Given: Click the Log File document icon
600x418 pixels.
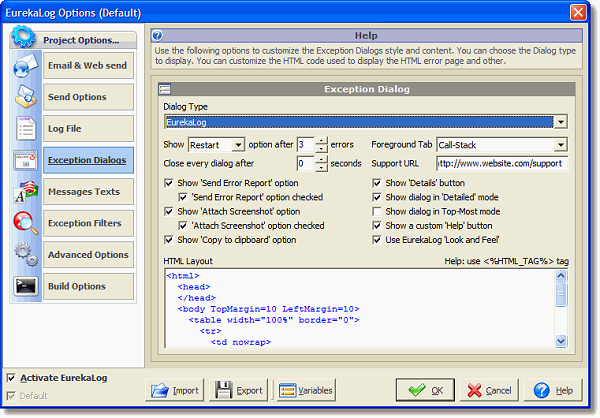Looking at the screenshot, I should click(26, 128).
